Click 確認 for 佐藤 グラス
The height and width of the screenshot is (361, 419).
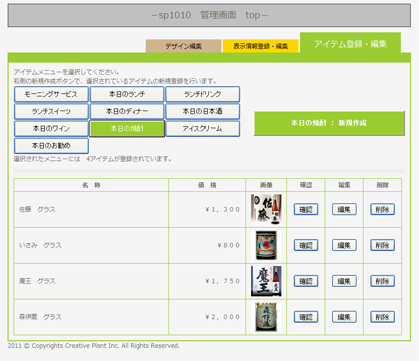[306, 210]
